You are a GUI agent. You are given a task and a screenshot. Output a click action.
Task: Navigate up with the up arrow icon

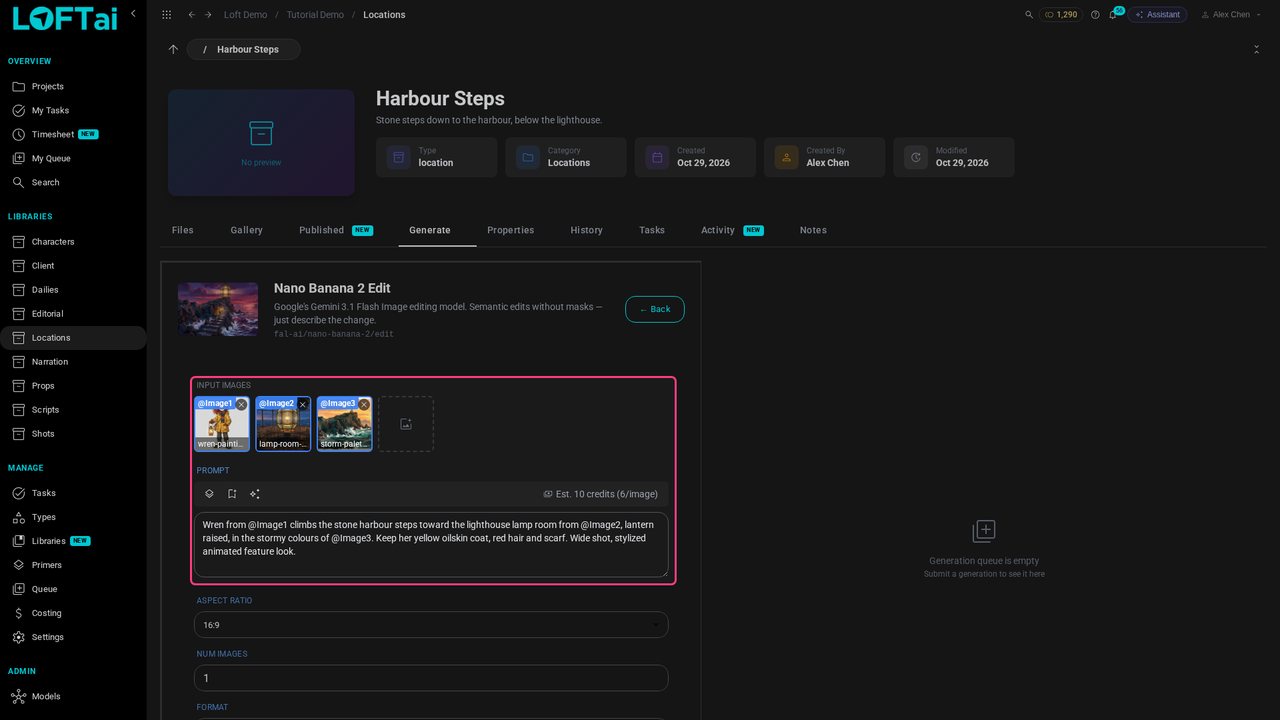173,49
